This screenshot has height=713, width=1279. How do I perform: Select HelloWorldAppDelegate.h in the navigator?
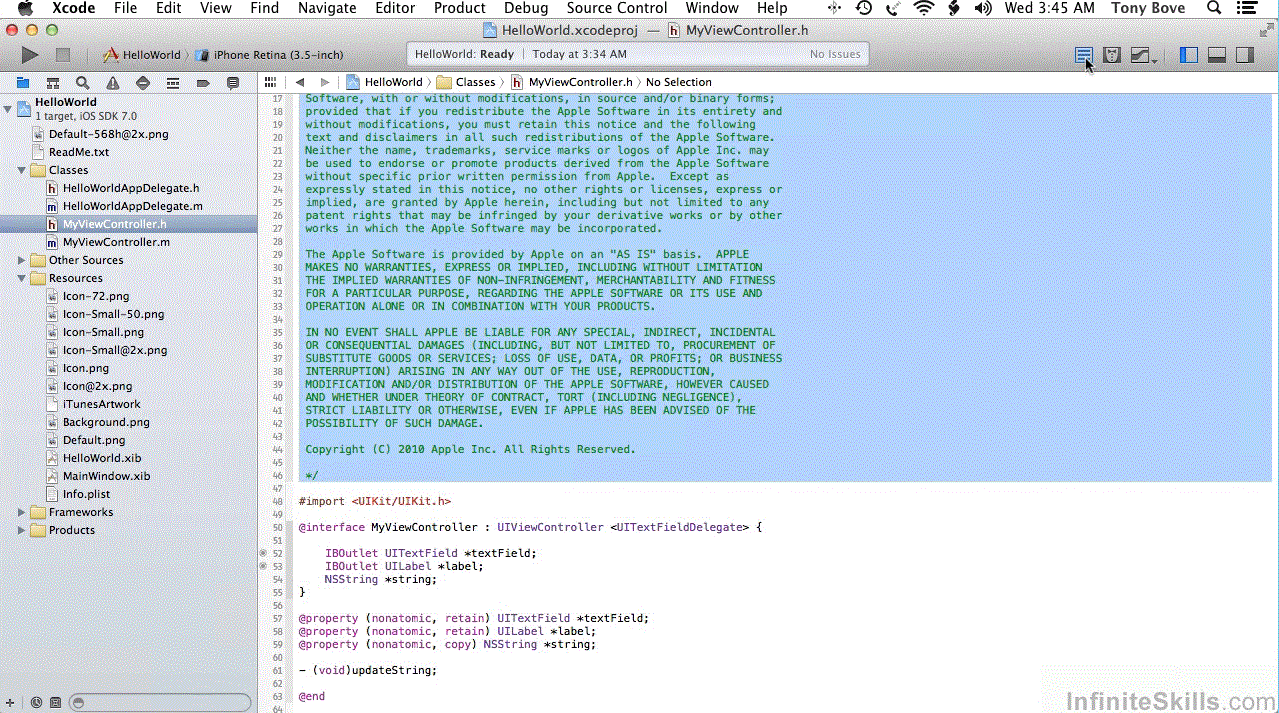point(131,188)
